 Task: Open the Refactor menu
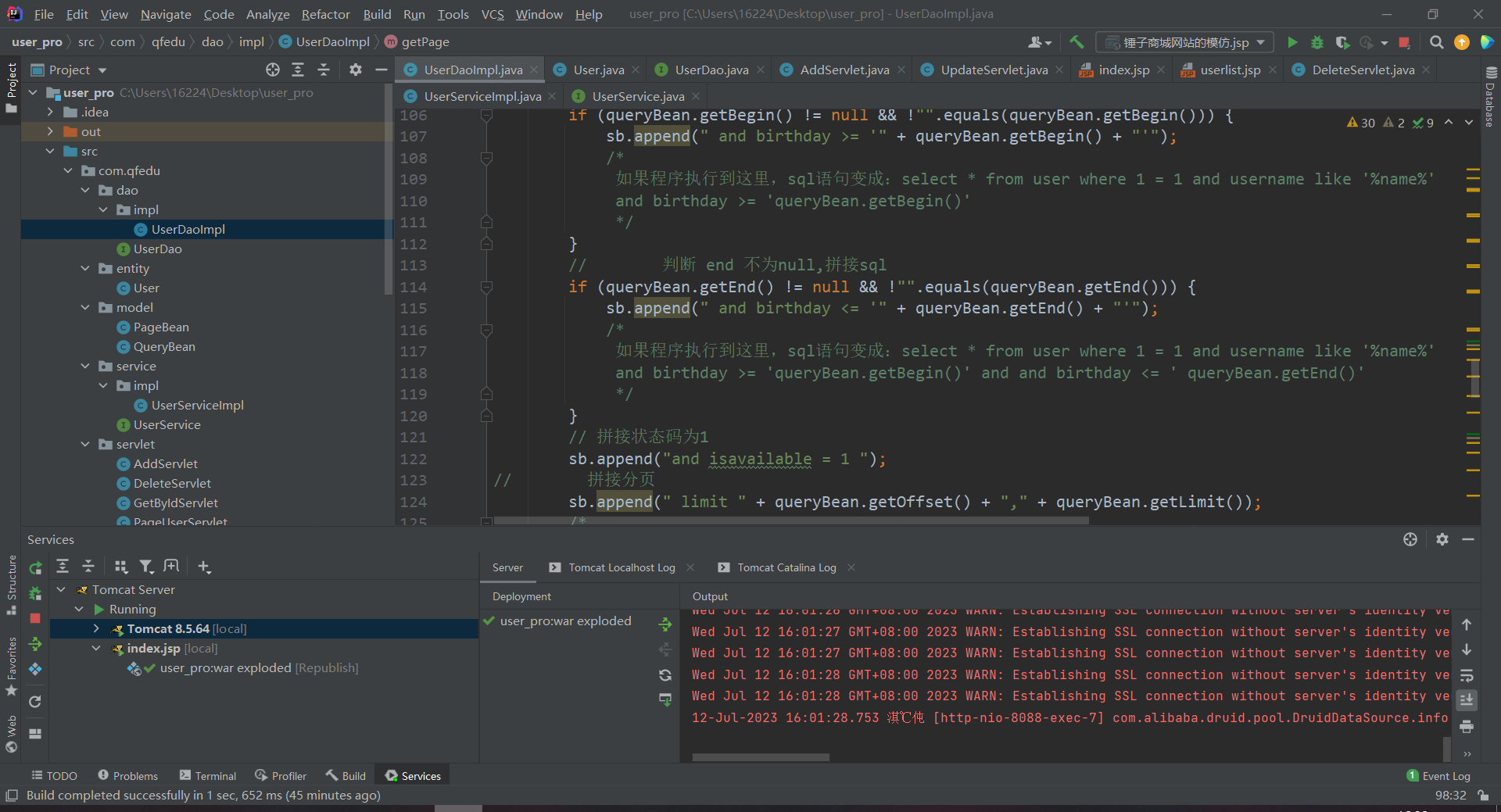pos(325,14)
